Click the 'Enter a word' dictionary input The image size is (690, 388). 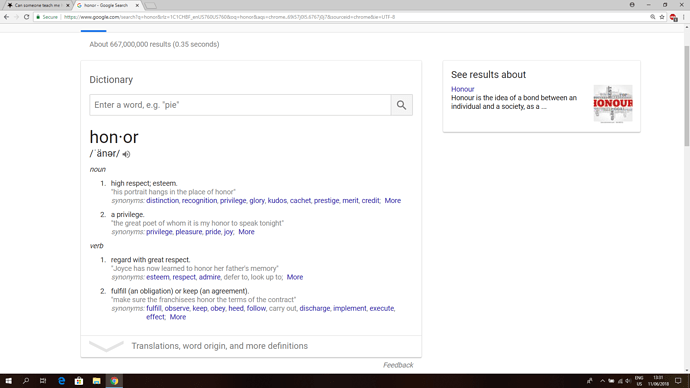[240, 105]
